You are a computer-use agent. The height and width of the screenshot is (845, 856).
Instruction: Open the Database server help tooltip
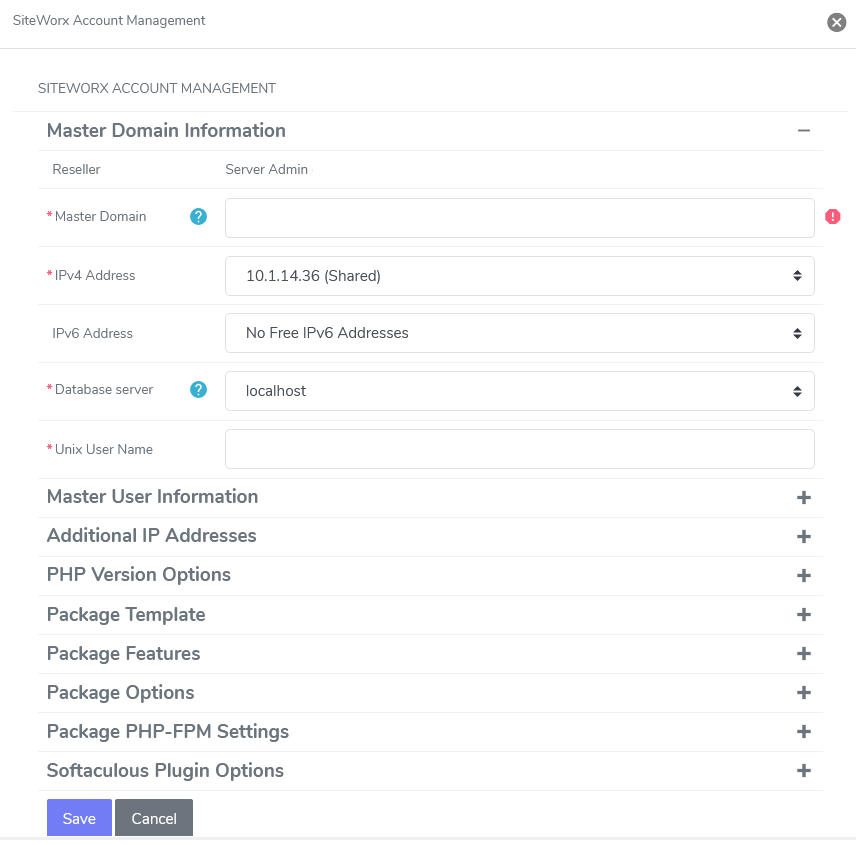[x=198, y=390]
